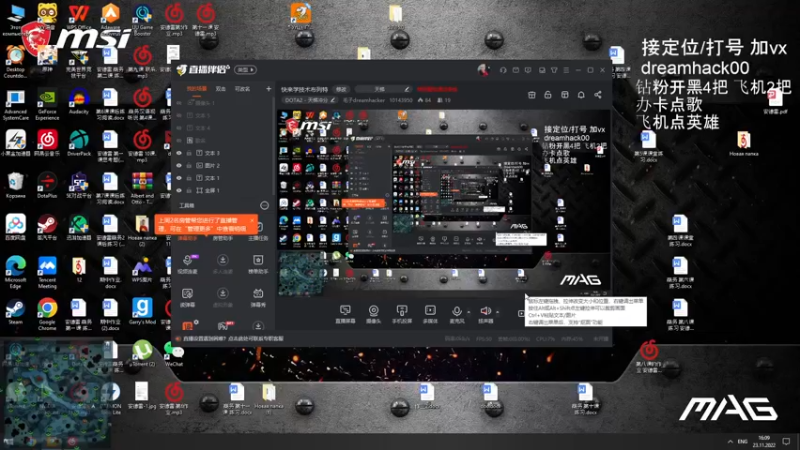Show hidden system tray icons chevron
800x450 pixels.
pyautogui.click(x=730, y=441)
